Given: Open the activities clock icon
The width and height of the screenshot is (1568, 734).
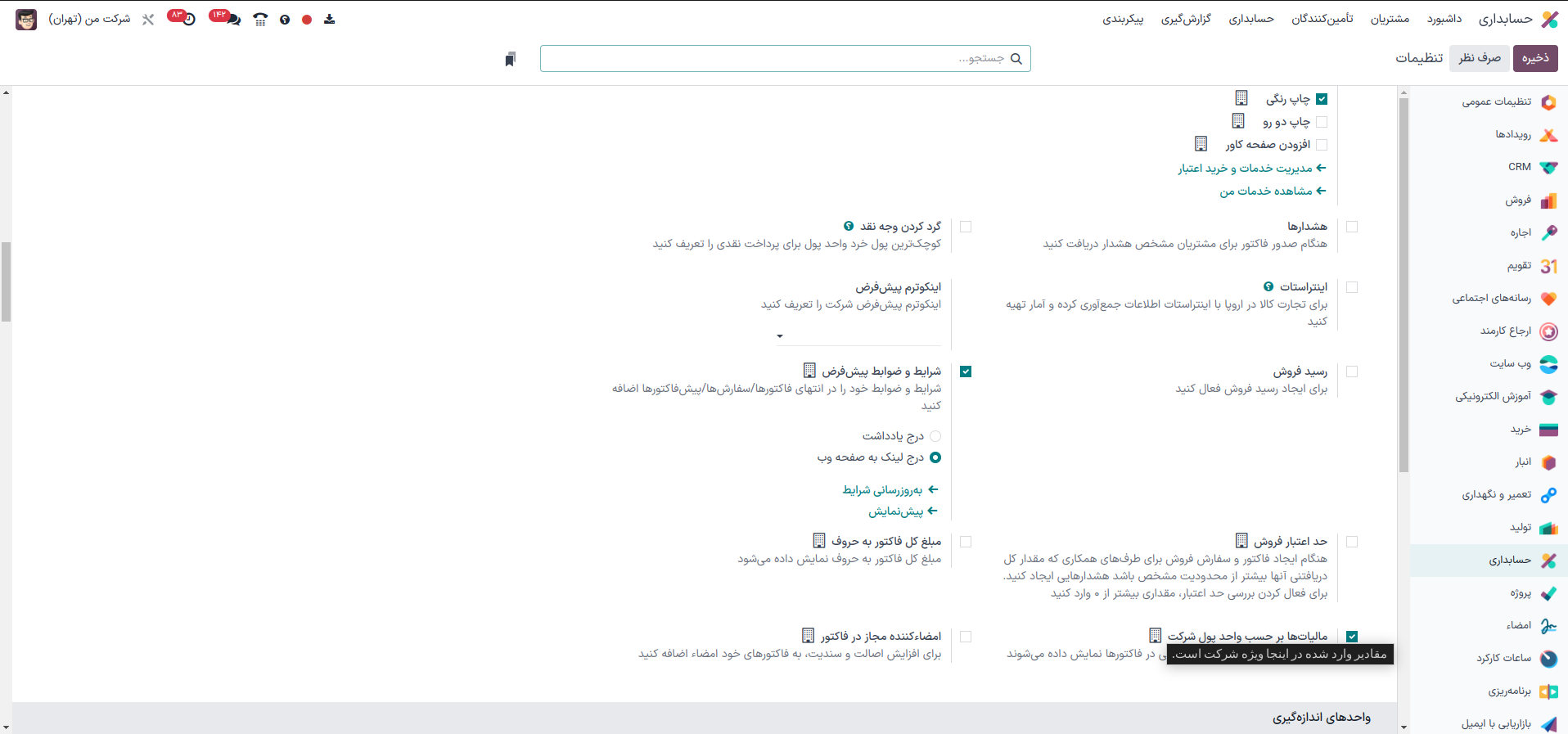Looking at the screenshot, I should [187, 19].
